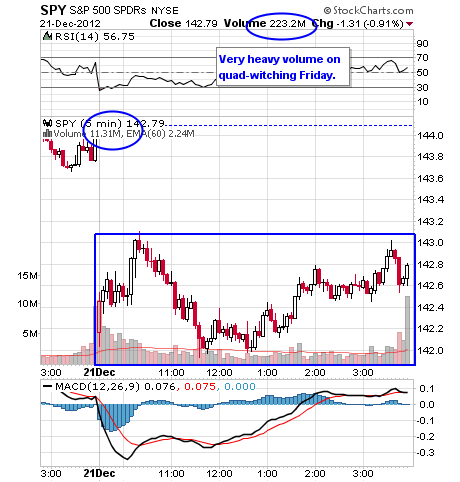Click the 1:00 label under price chart
Image resolution: width=460 pixels, height=482 pixels.
[267, 372]
